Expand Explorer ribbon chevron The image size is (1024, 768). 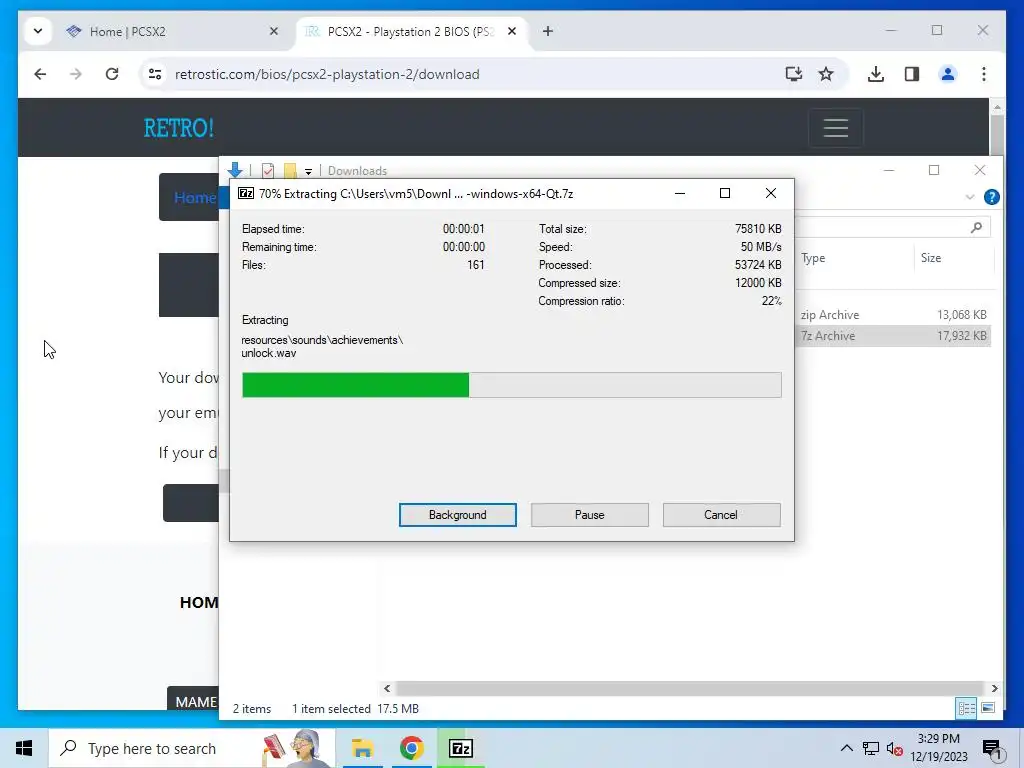click(x=970, y=197)
